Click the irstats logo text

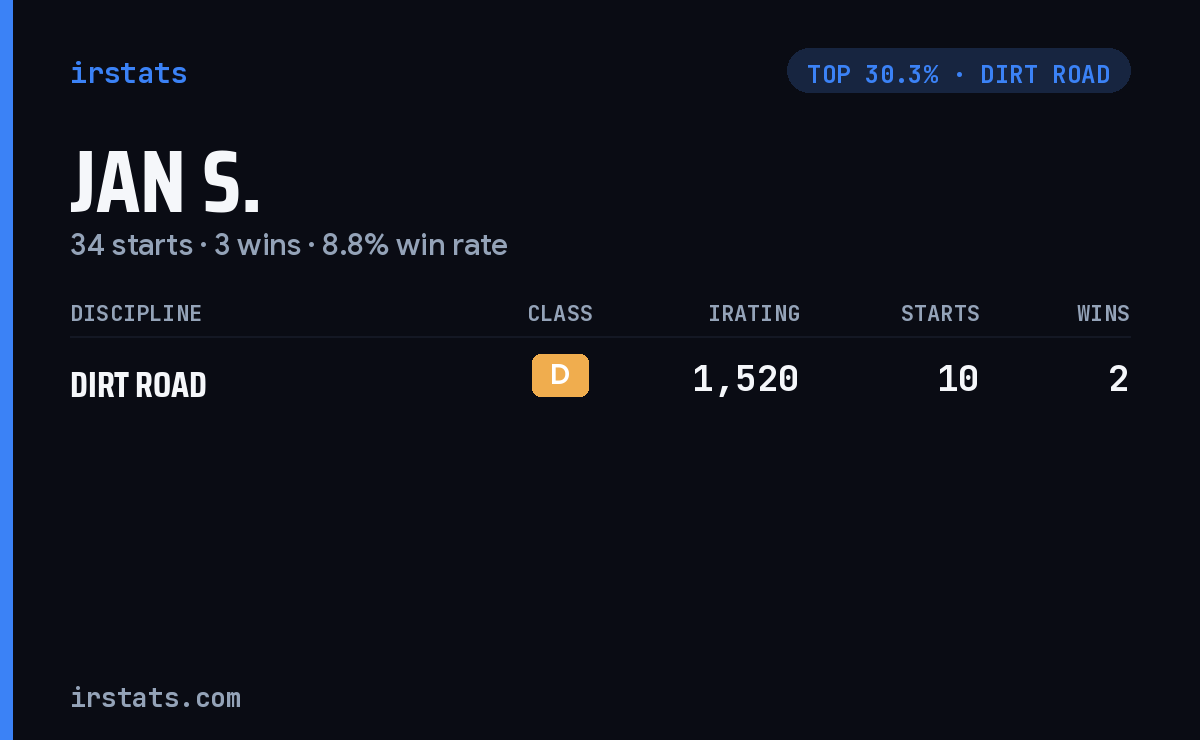128,73
